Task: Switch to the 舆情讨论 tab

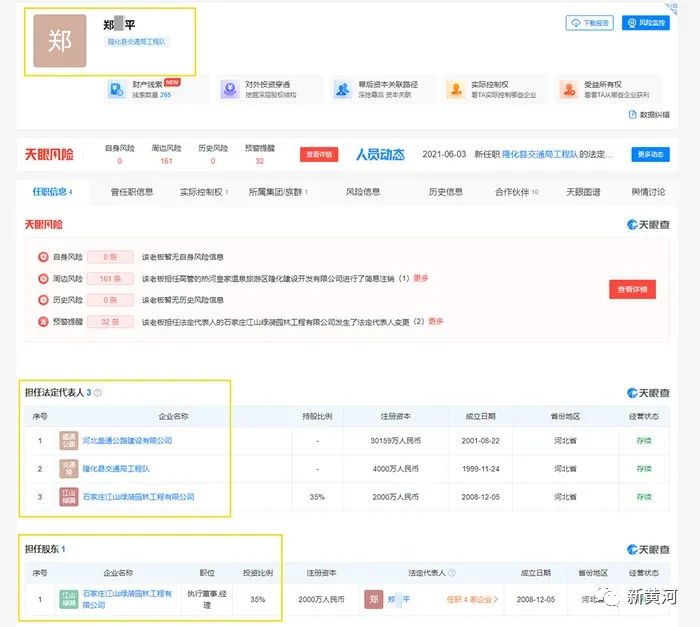Action: point(648,192)
